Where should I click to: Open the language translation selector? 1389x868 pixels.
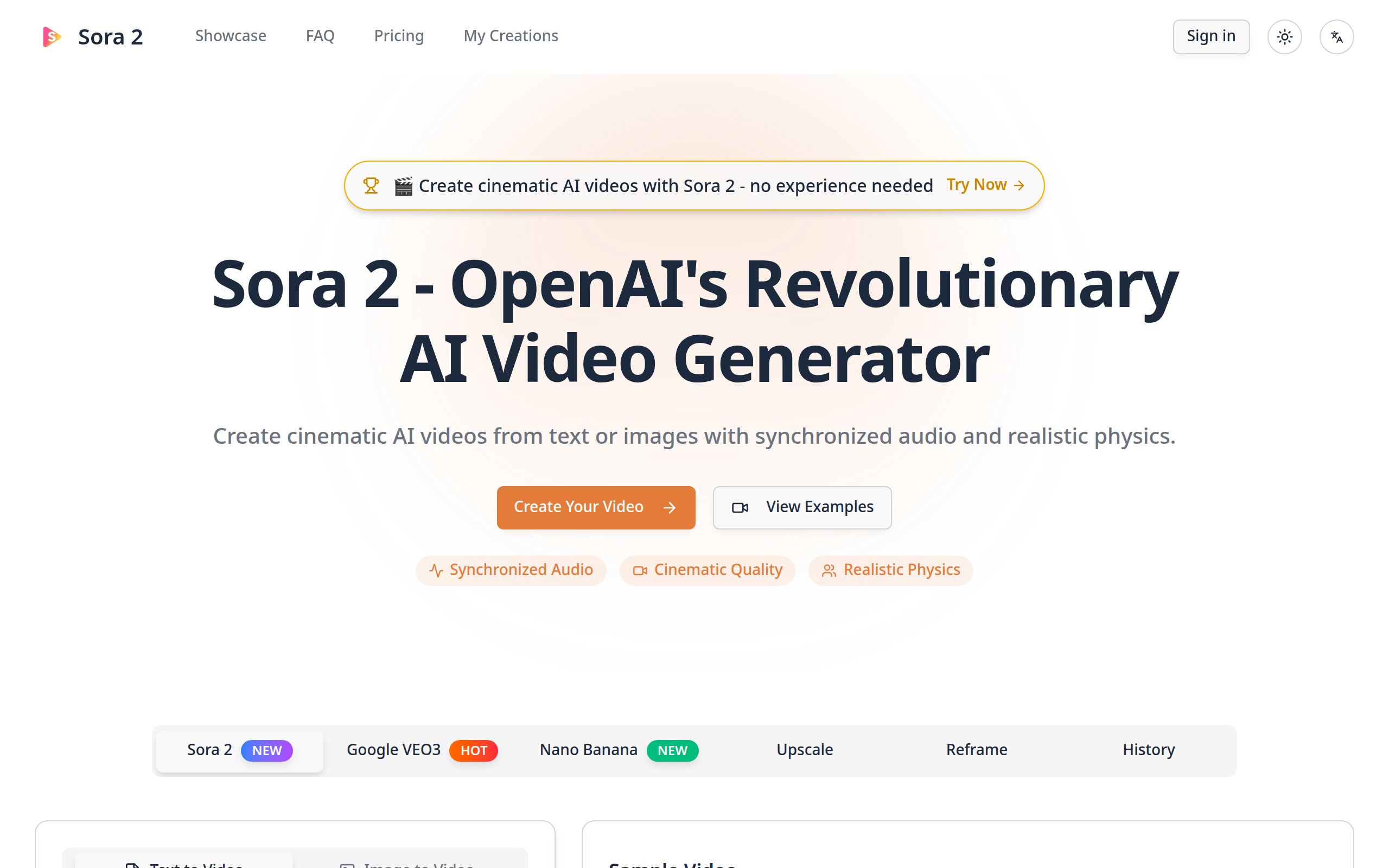pyautogui.click(x=1336, y=37)
